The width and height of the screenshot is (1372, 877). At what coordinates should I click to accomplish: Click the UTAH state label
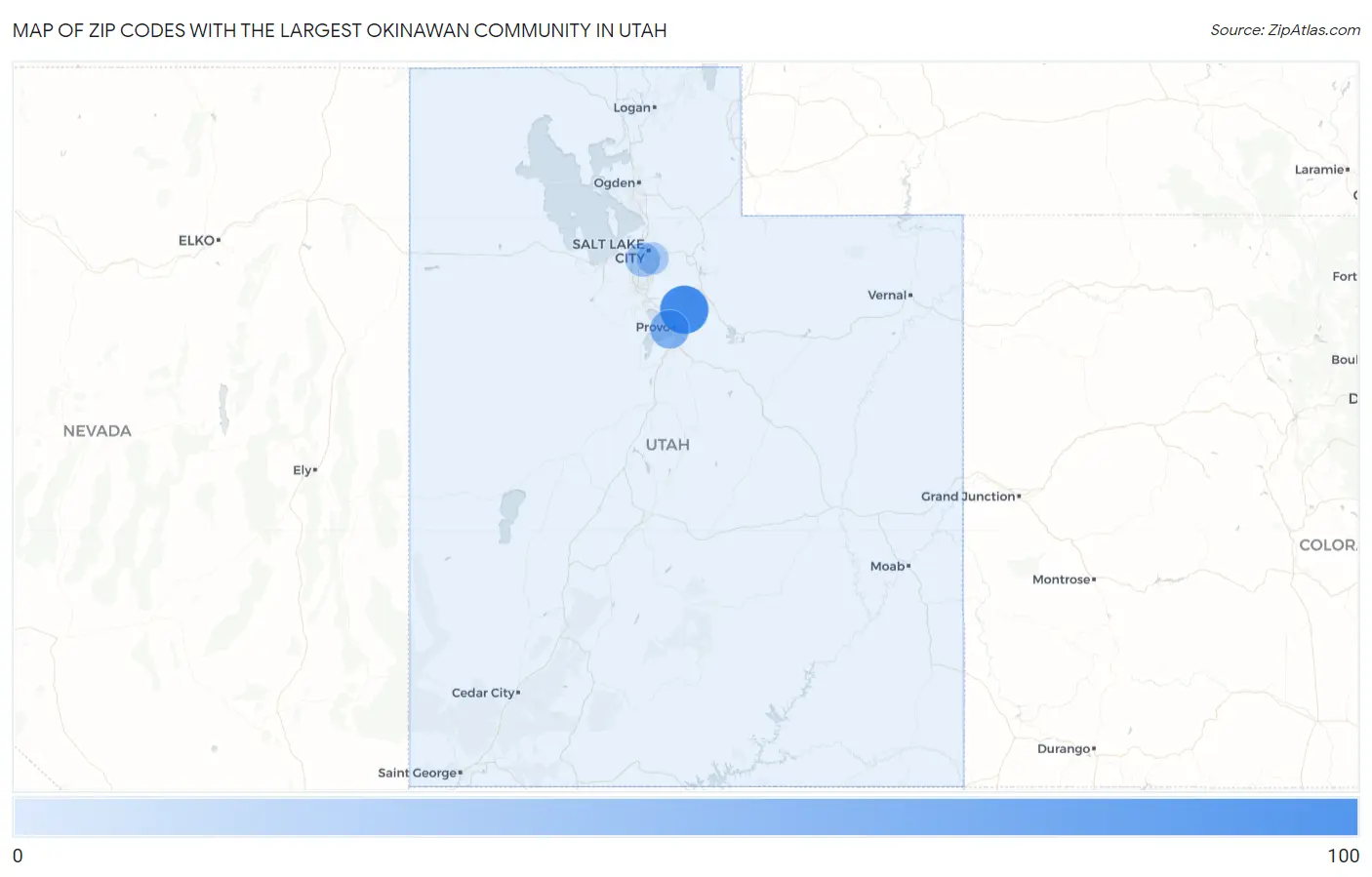pos(667,445)
